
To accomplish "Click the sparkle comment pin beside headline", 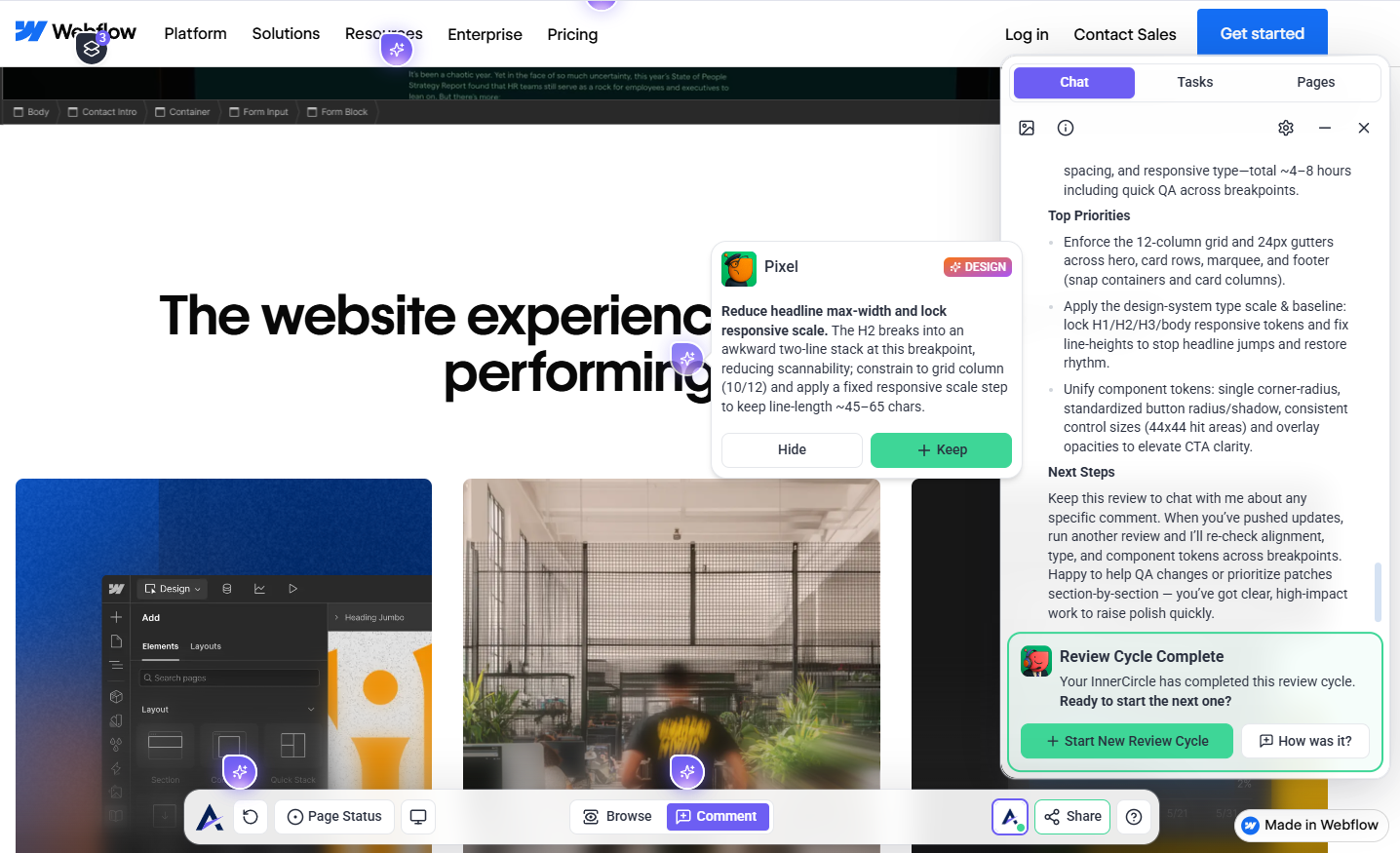I will coord(687,359).
